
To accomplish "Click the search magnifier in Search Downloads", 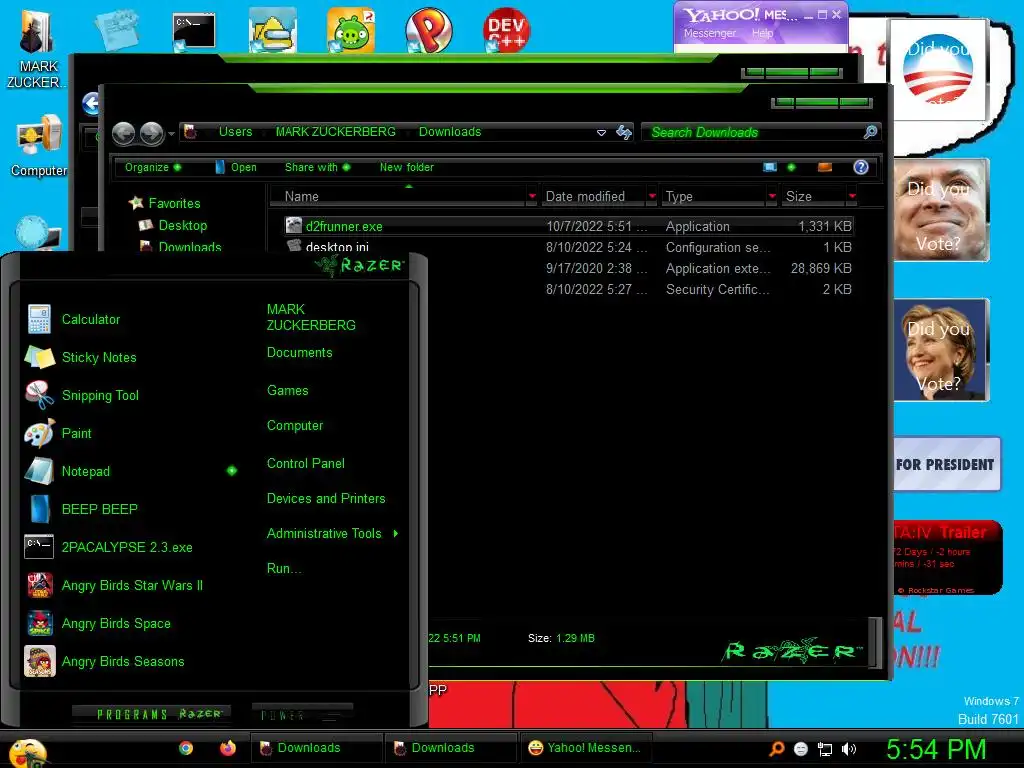I will (x=870, y=132).
